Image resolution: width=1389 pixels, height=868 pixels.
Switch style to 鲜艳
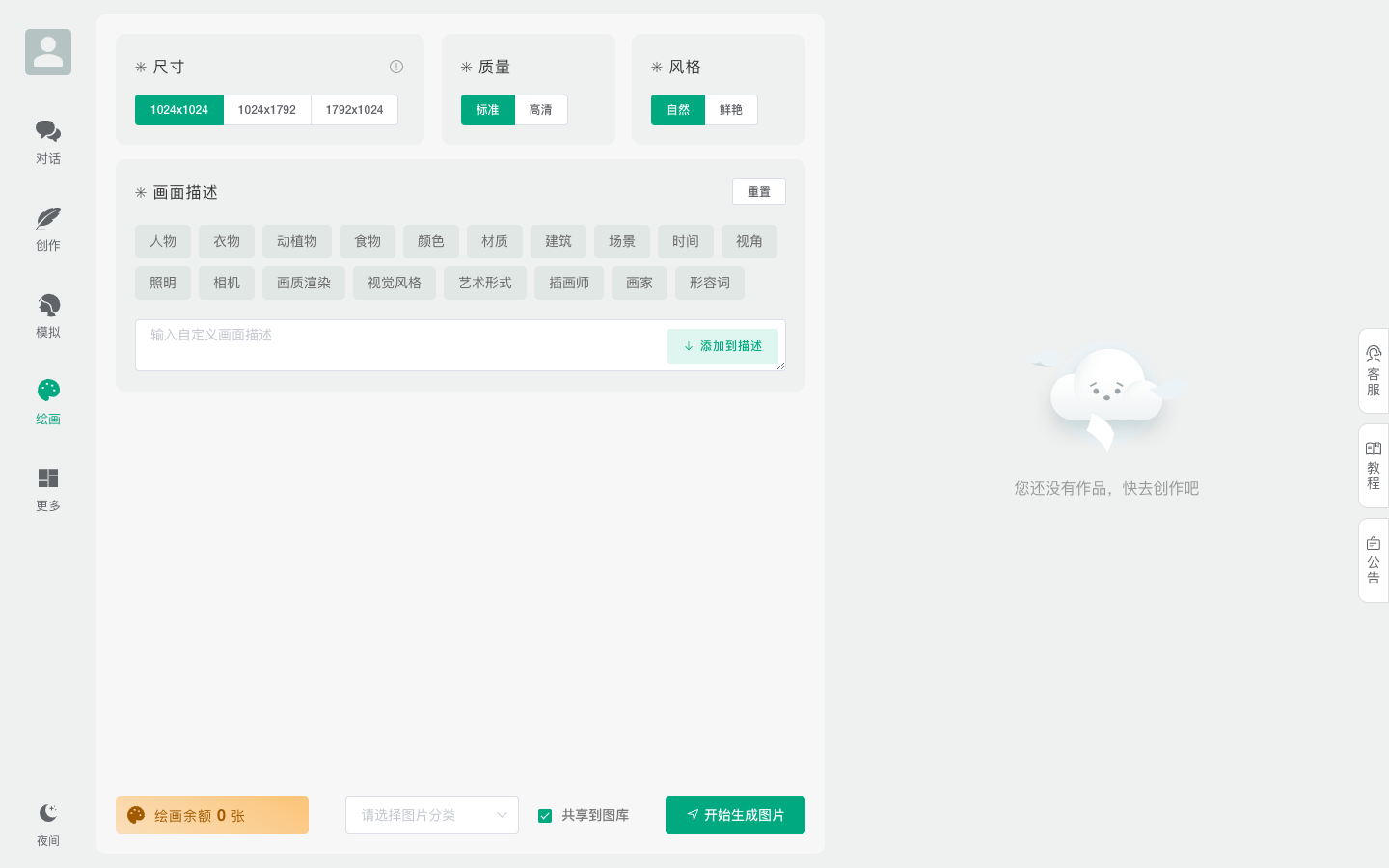(730, 110)
